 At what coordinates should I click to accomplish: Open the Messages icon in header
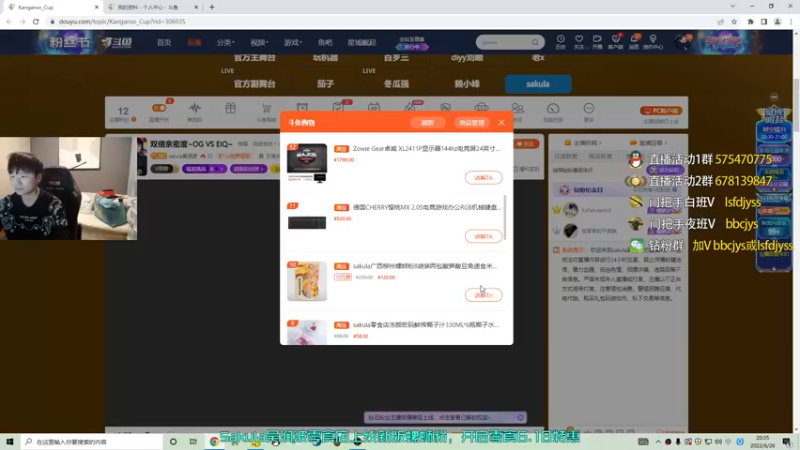[x=634, y=39]
